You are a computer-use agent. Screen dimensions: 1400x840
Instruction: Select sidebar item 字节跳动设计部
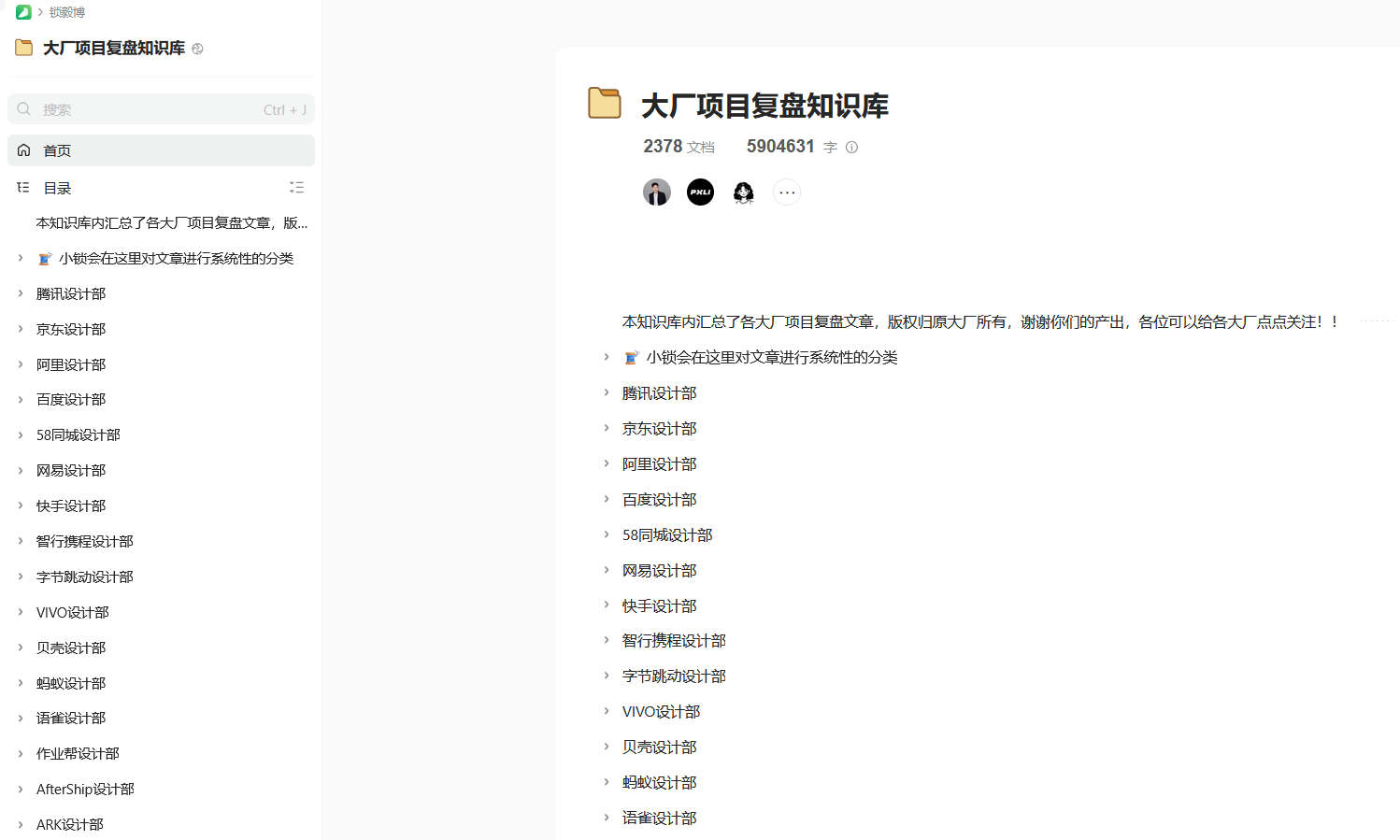tap(85, 577)
